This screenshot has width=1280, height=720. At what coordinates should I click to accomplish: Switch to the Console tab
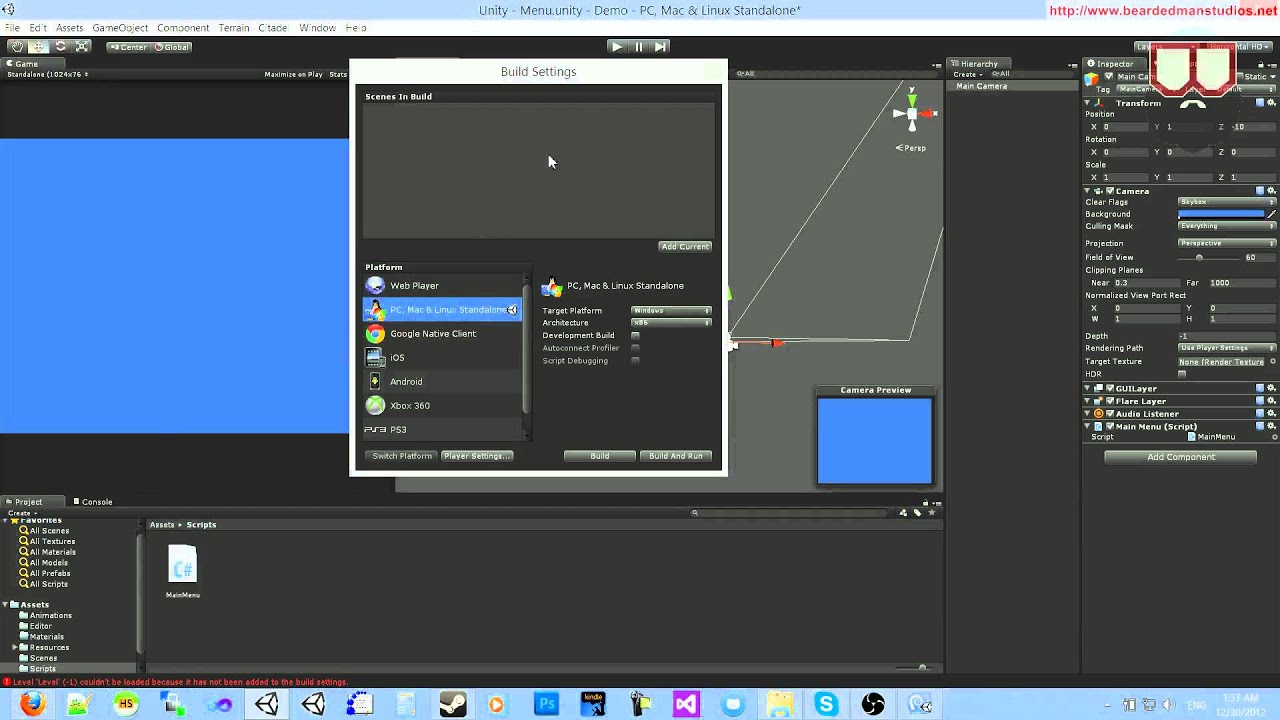pyautogui.click(x=92, y=502)
